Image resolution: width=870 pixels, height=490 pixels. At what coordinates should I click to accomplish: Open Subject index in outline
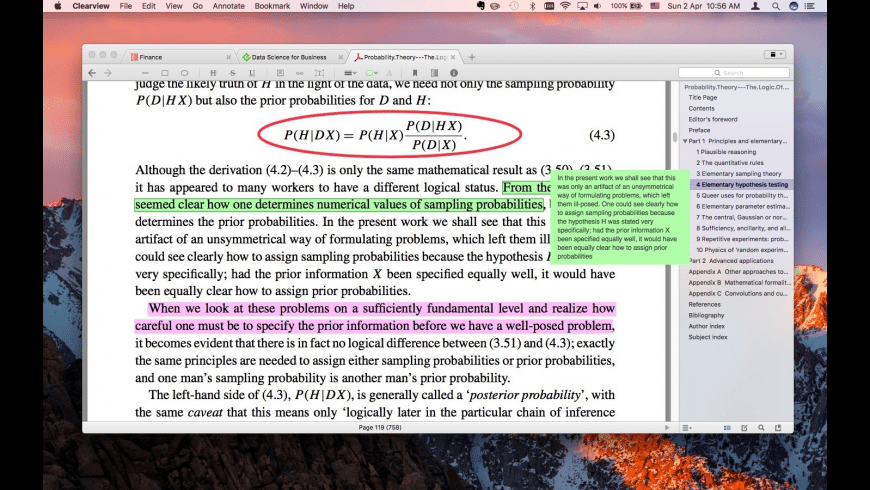tap(707, 337)
